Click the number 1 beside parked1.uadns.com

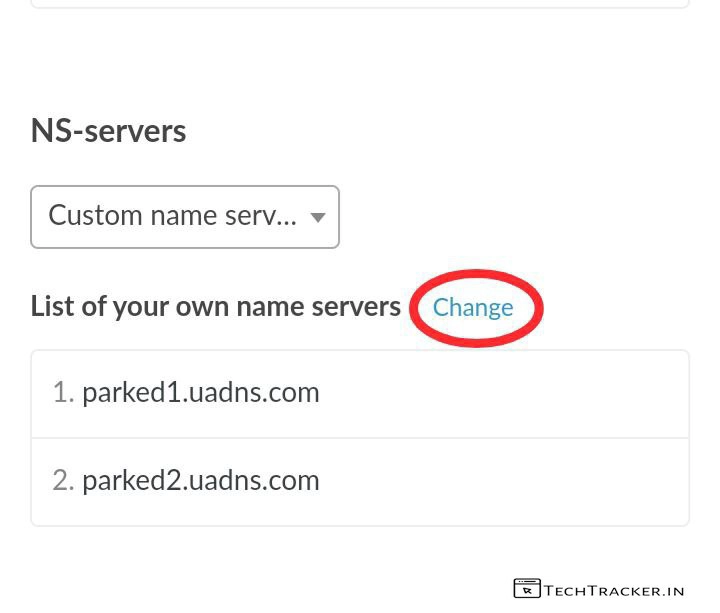pos(62,393)
